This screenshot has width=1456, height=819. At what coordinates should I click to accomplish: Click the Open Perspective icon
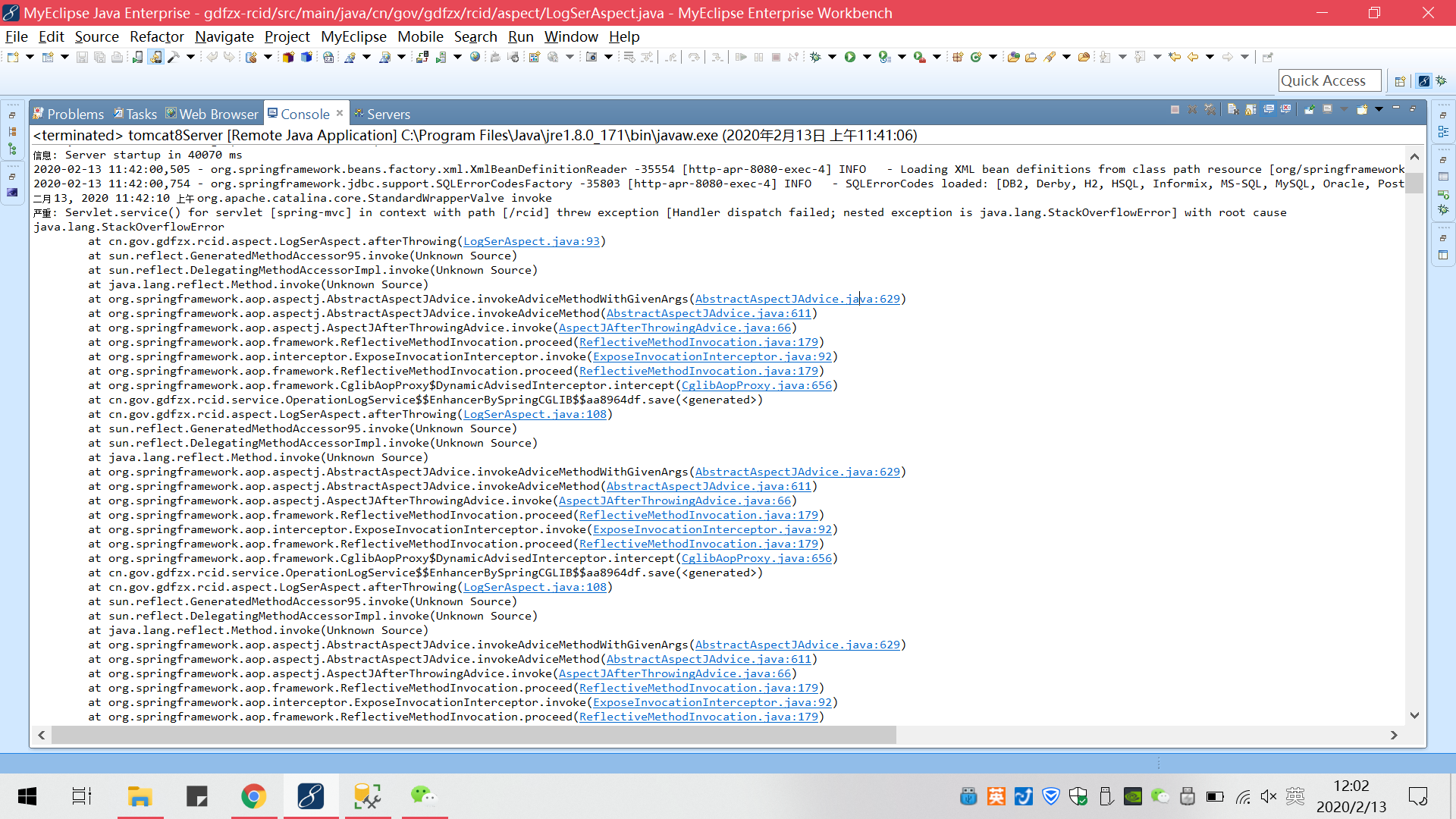pyautogui.click(x=1401, y=81)
